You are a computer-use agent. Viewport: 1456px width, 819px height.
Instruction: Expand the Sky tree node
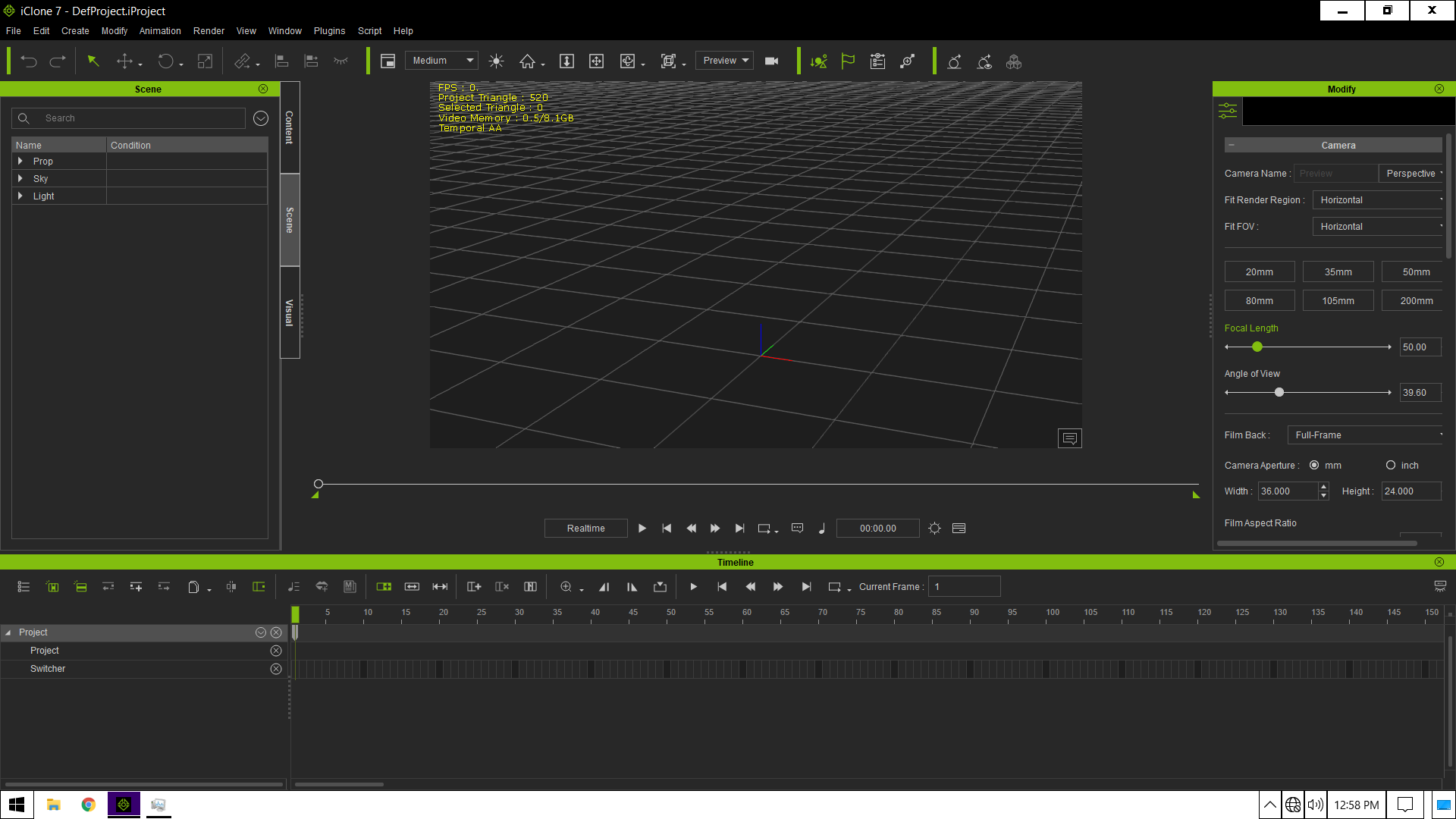(20, 178)
